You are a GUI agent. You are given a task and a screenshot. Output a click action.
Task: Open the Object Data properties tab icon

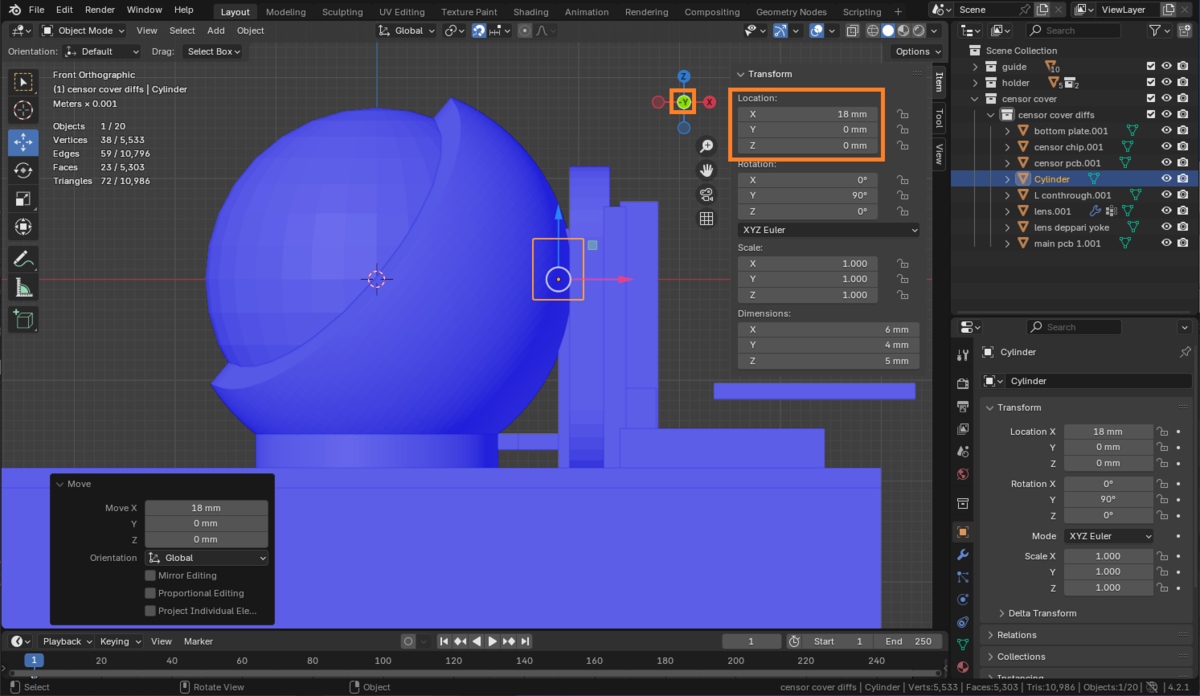[x=962, y=645]
